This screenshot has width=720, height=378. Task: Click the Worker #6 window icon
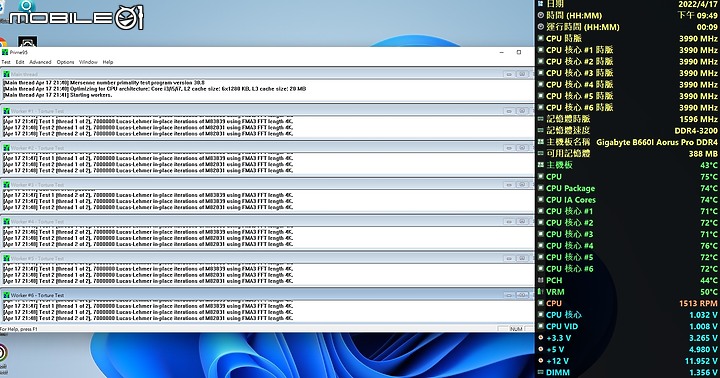pos(6,295)
